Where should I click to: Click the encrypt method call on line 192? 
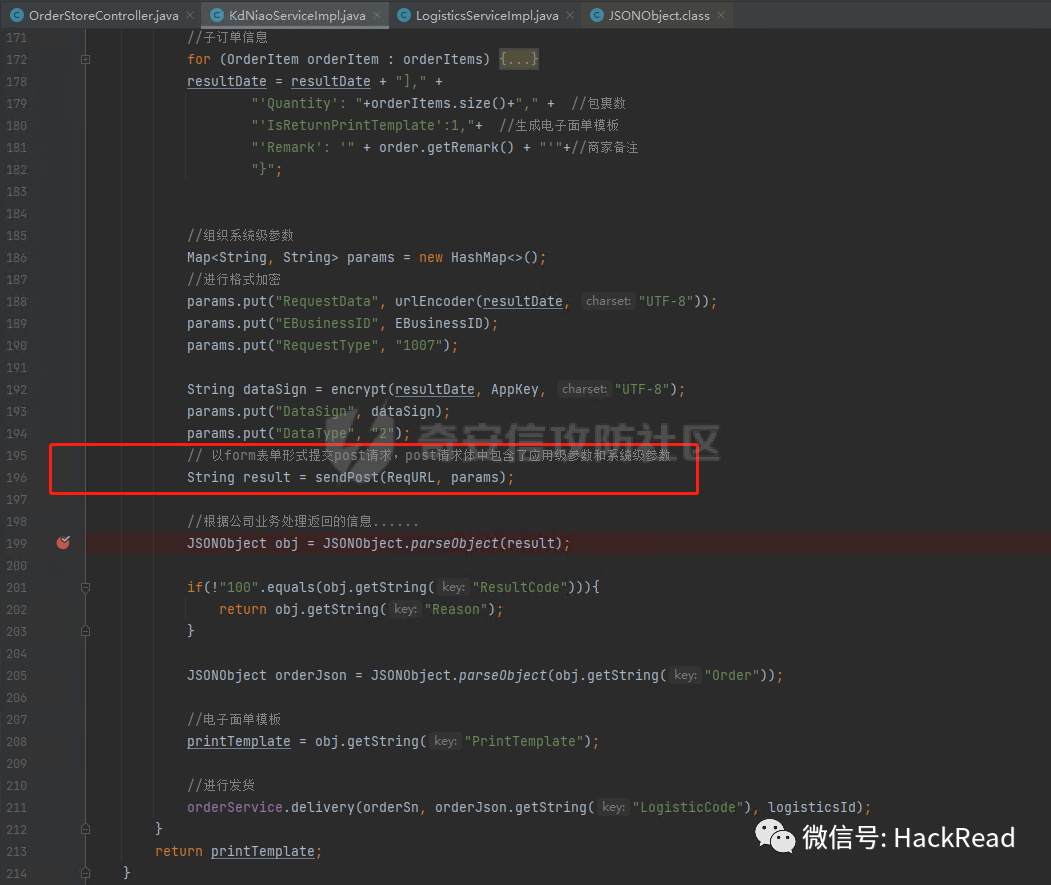click(359, 390)
